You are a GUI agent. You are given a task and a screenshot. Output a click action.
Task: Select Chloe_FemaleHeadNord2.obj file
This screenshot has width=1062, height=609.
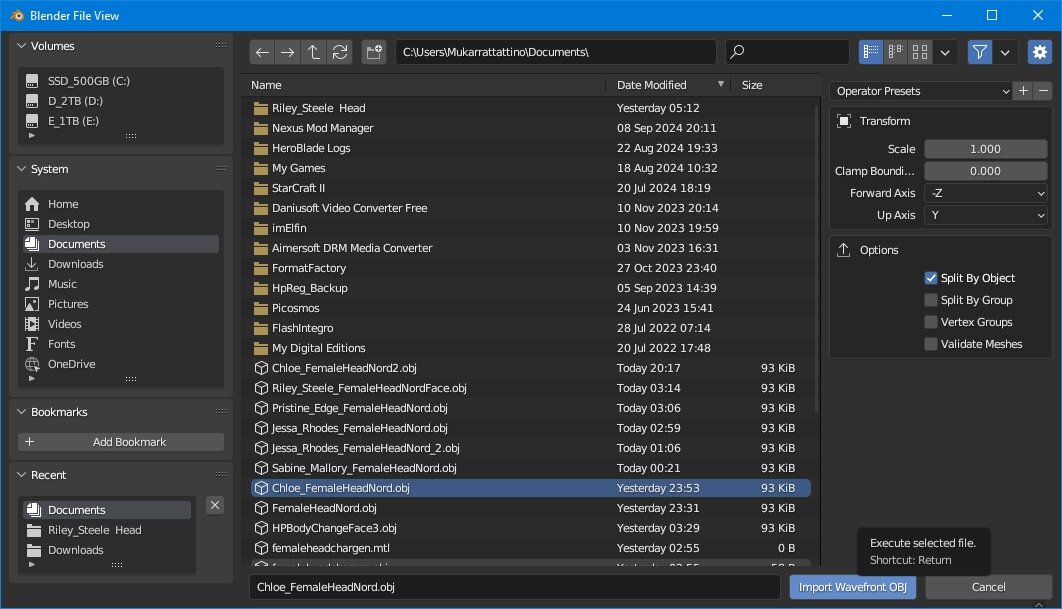(x=531, y=368)
